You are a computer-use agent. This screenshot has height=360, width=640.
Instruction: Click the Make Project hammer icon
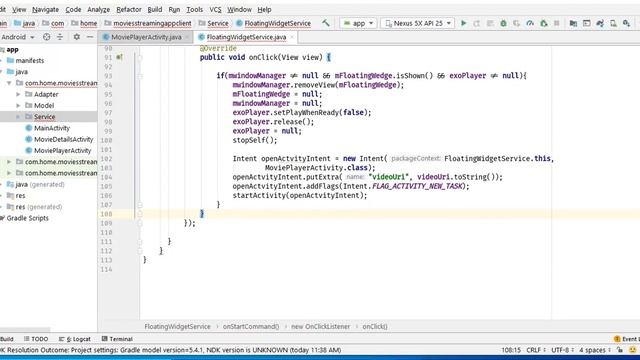point(326,23)
